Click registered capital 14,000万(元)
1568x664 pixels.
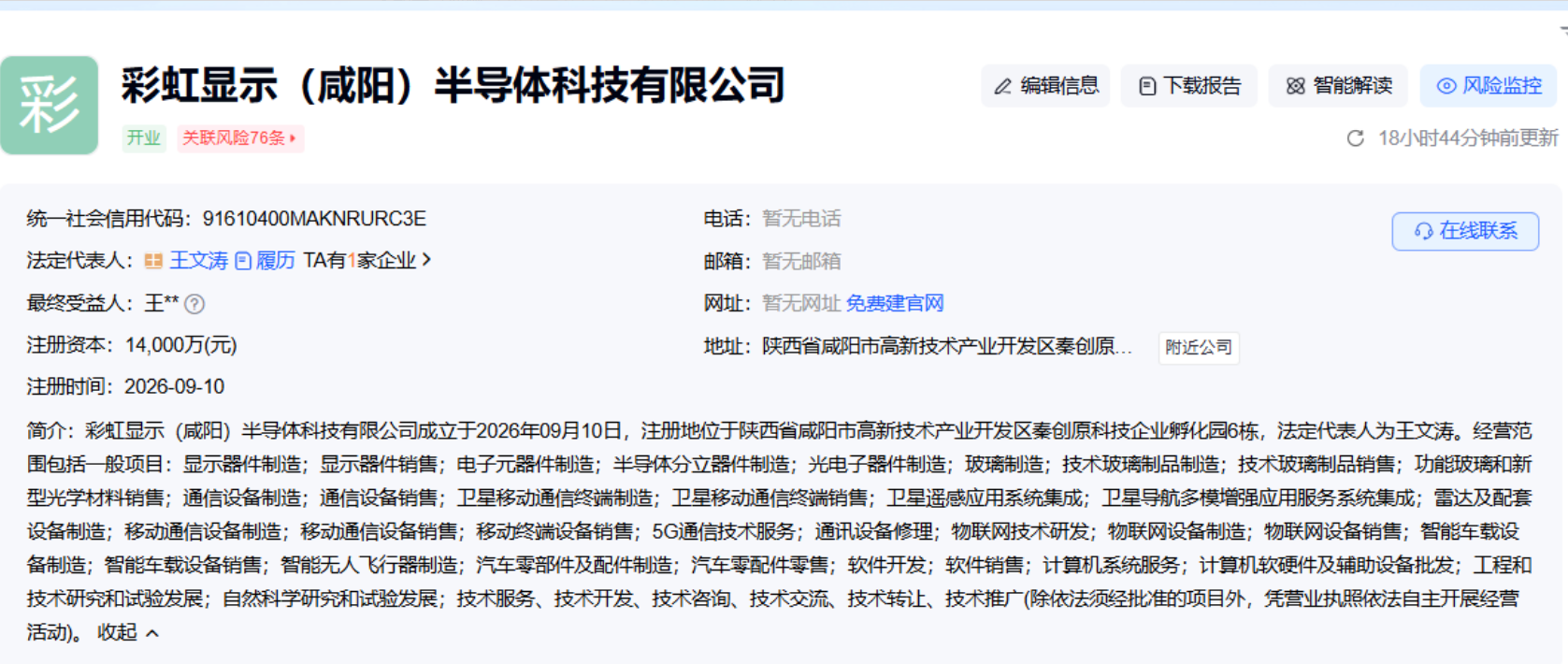point(180,345)
